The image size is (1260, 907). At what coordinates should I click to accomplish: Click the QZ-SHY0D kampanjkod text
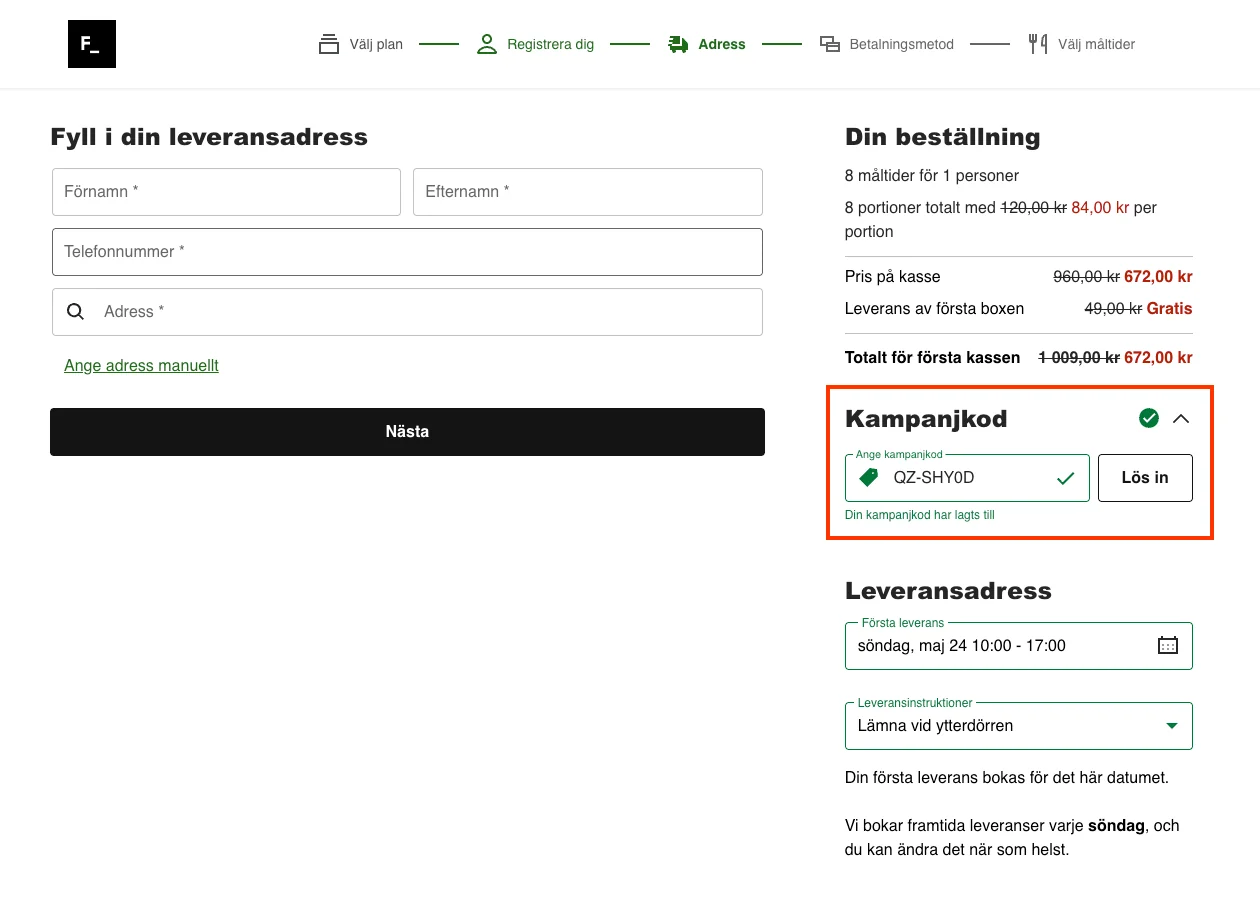click(934, 478)
